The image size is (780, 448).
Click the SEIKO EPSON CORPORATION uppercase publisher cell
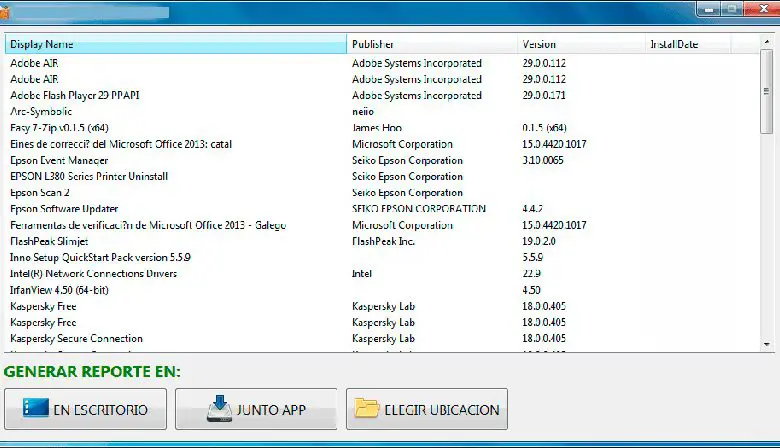pyautogui.click(x=418, y=209)
